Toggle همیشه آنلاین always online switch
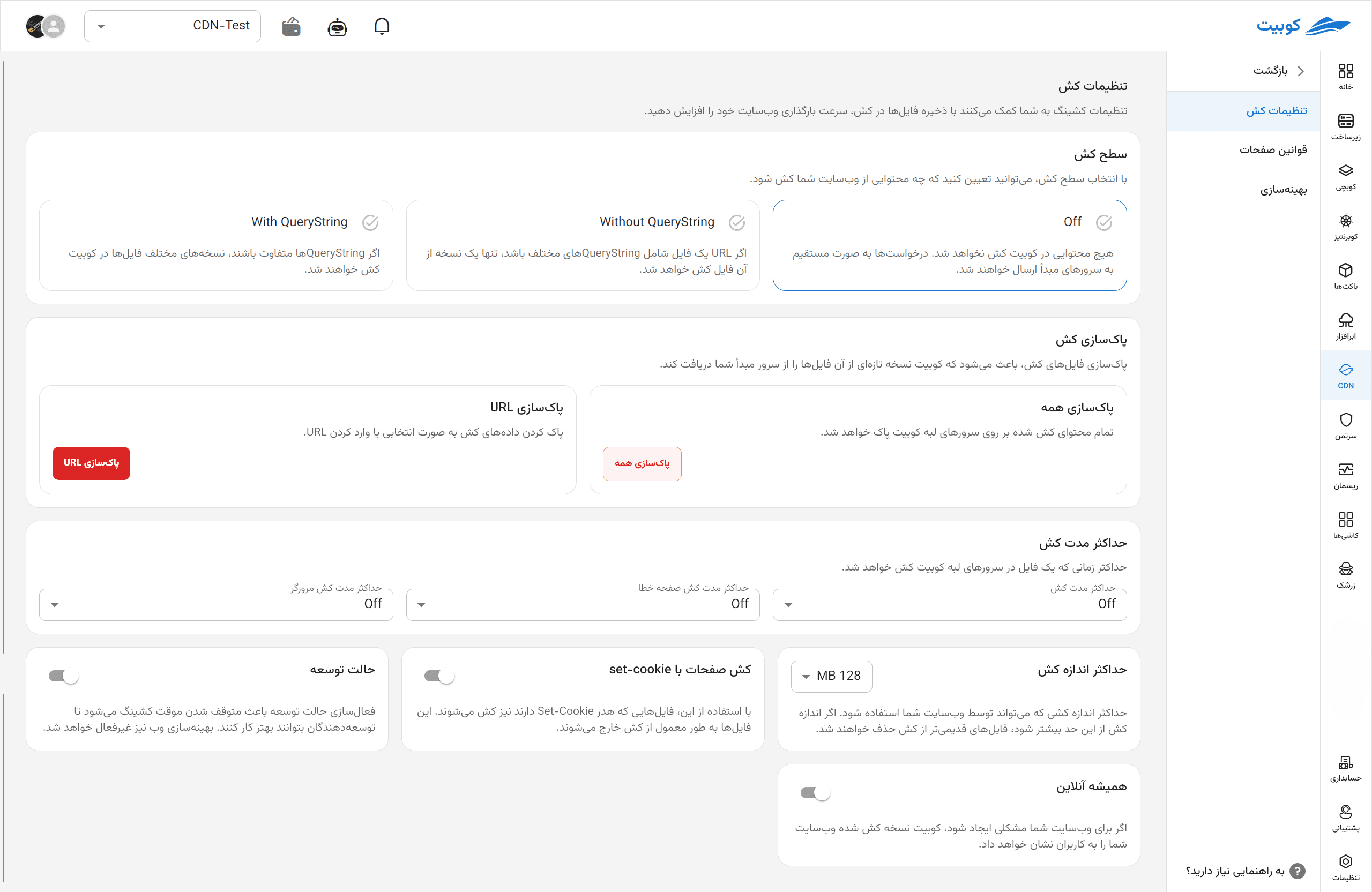1372x892 pixels. pos(816,793)
